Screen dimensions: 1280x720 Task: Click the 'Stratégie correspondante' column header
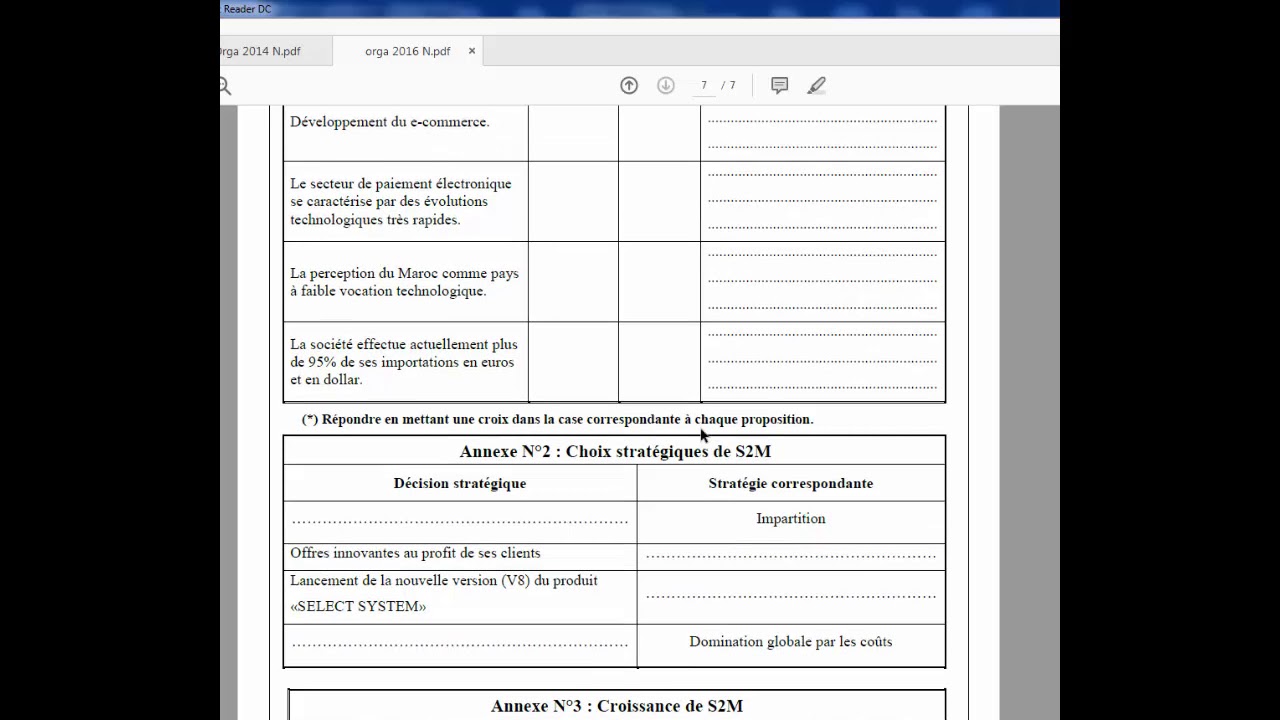pos(791,483)
